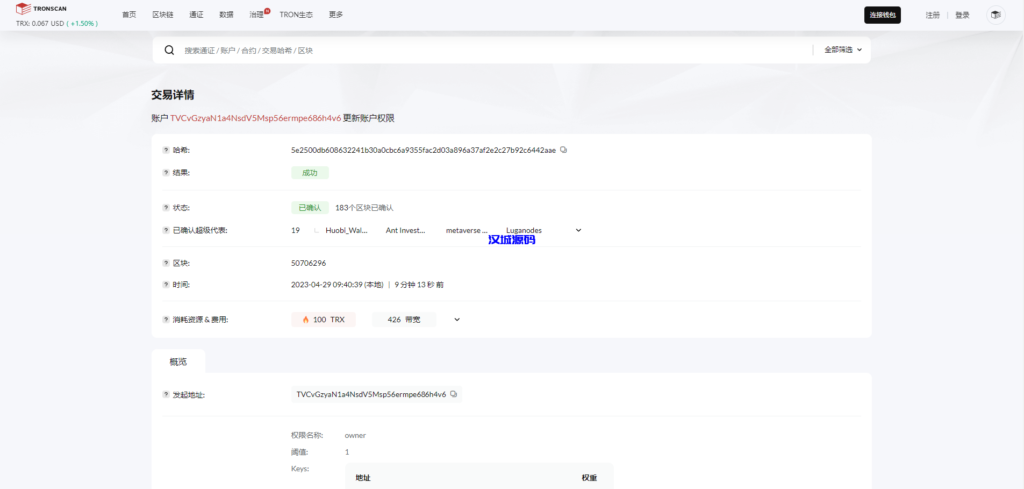The height and width of the screenshot is (489, 1024).
Task: Open the 更多 menu
Action: (x=336, y=15)
